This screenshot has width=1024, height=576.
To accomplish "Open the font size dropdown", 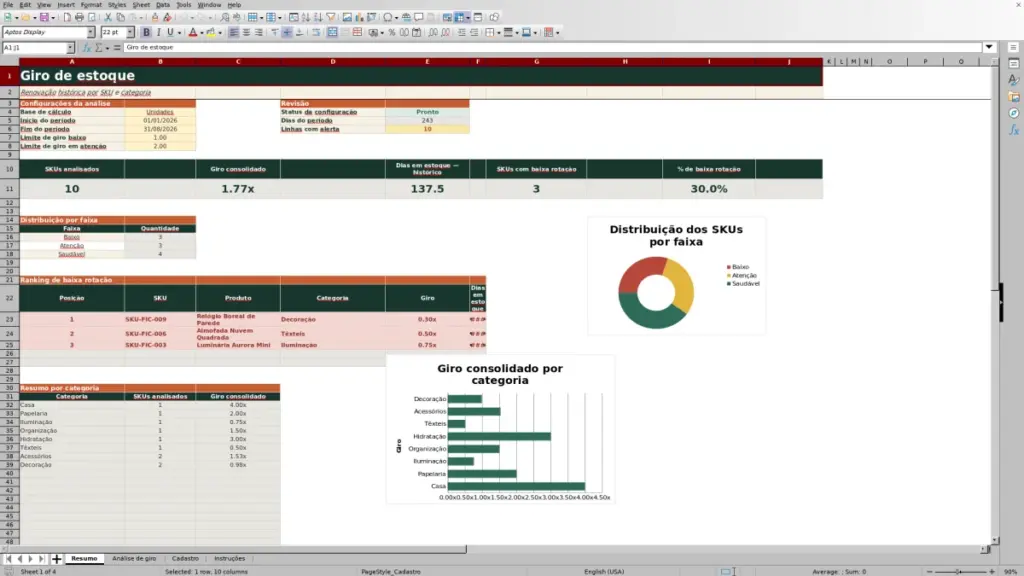I will click(x=130, y=32).
